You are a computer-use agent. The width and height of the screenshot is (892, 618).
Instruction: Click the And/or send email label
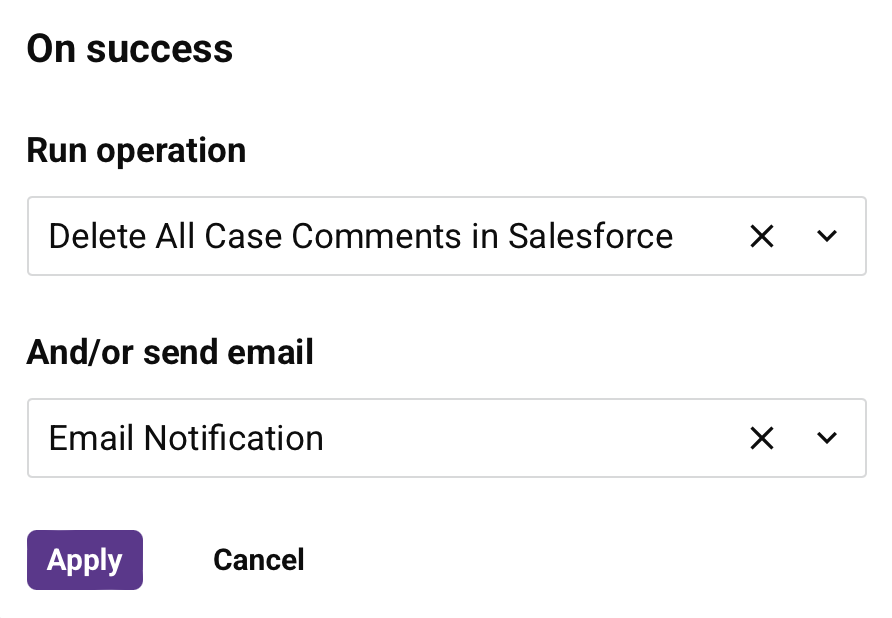(x=170, y=352)
